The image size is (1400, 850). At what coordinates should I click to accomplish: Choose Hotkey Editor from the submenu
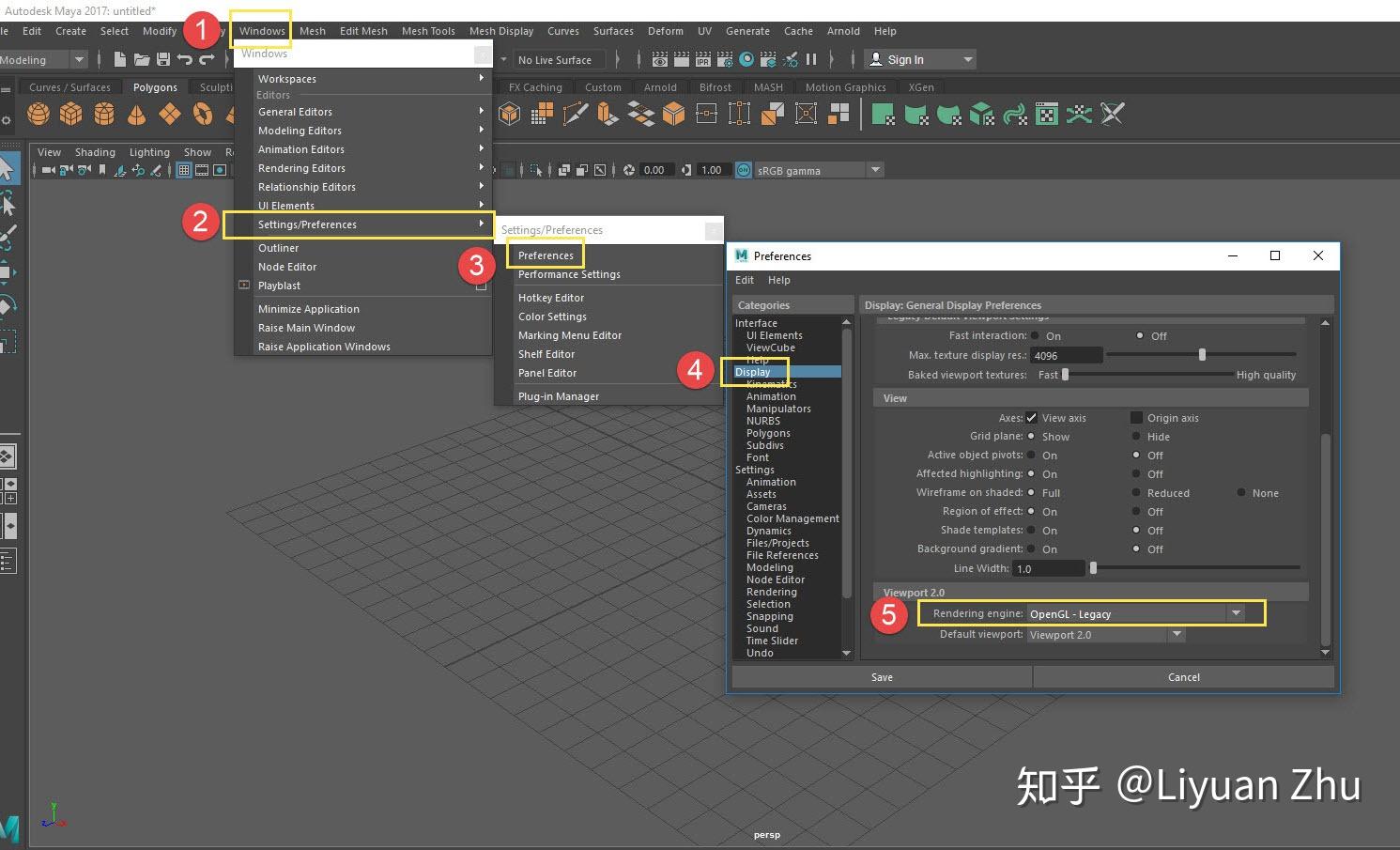(551, 298)
